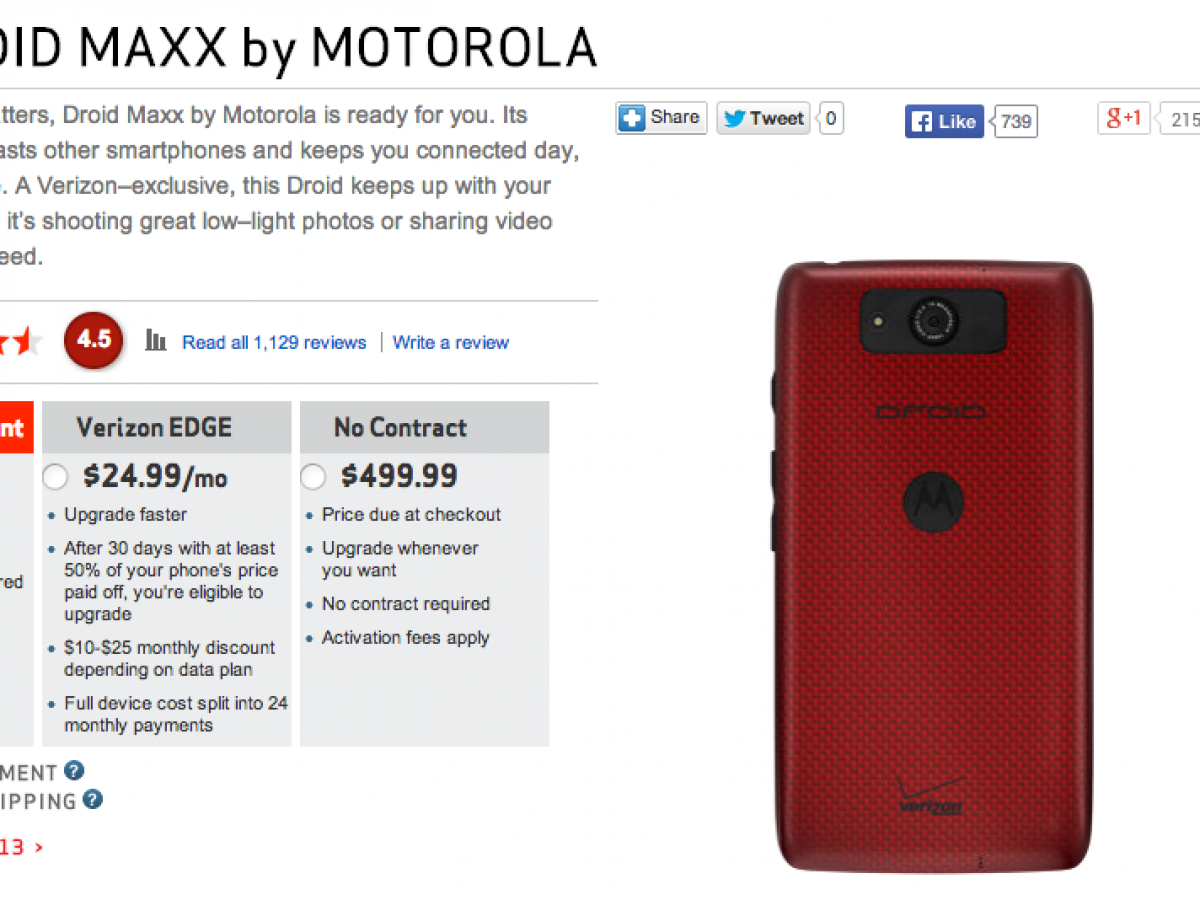This screenshot has width=1200, height=900.
Task: Like the page using Facebook button
Action: coord(944,122)
